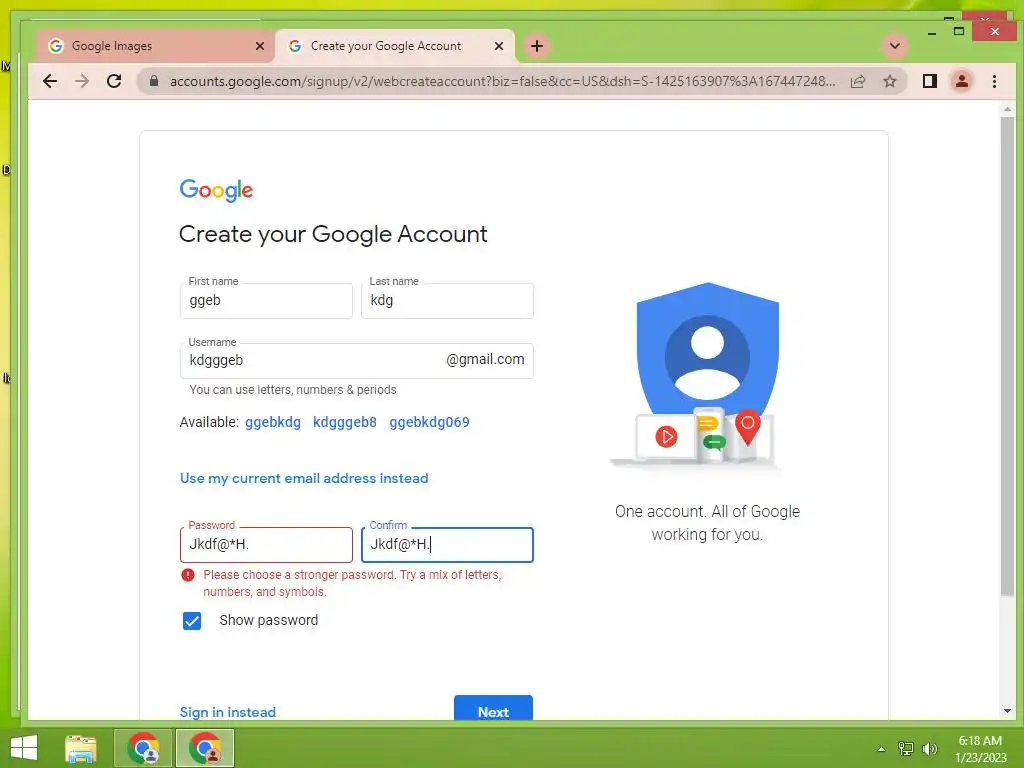
Task: Share this page via address bar icon
Action: [x=858, y=81]
